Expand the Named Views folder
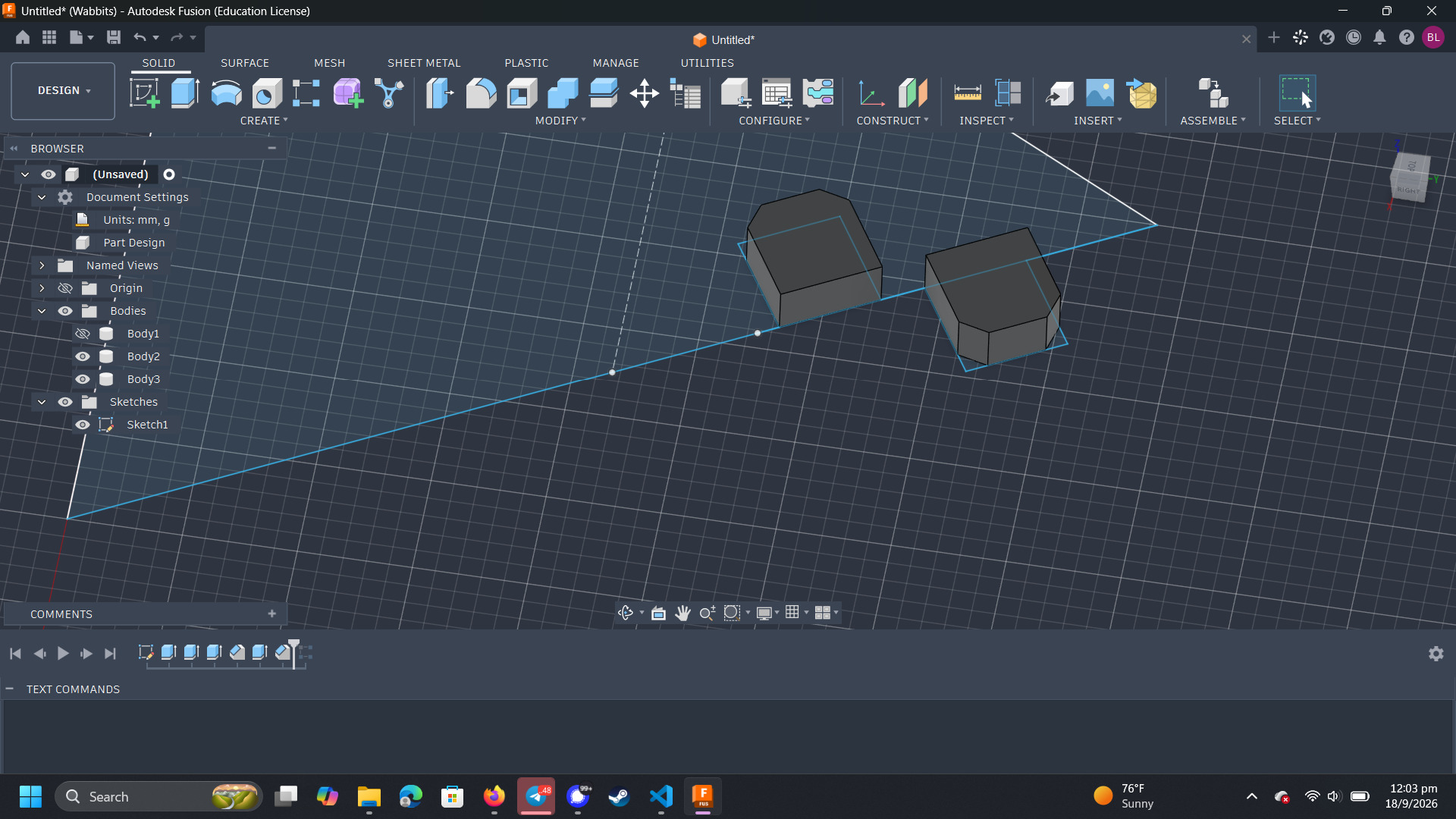This screenshot has width=1456, height=819. tap(42, 265)
